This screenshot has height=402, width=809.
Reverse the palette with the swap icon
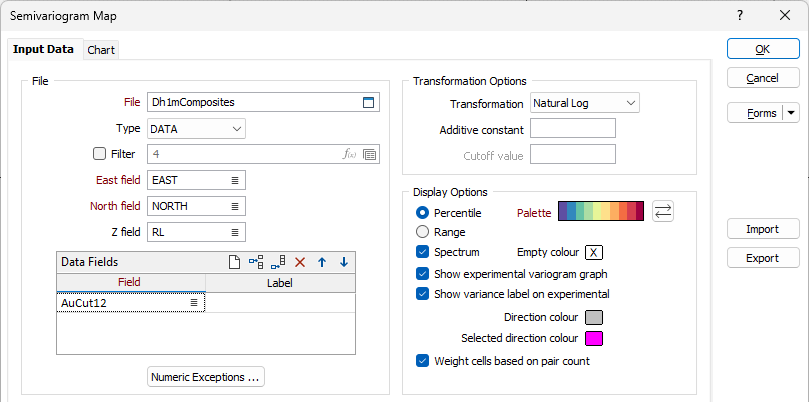click(662, 211)
